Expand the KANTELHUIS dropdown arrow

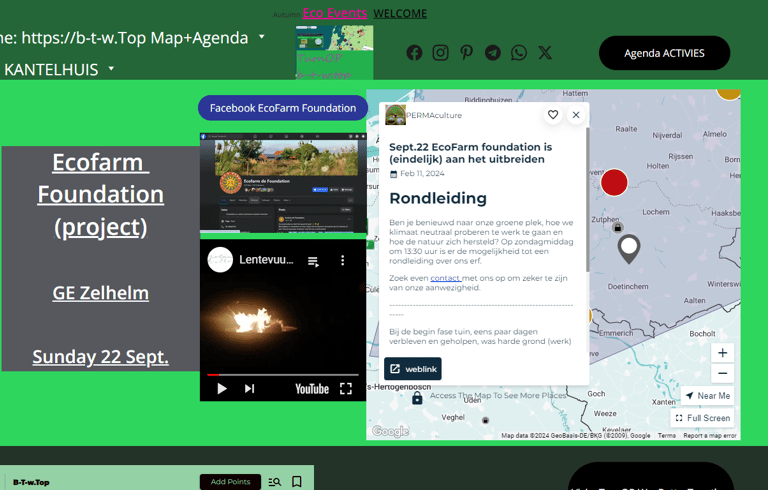(x=111, y=68)
